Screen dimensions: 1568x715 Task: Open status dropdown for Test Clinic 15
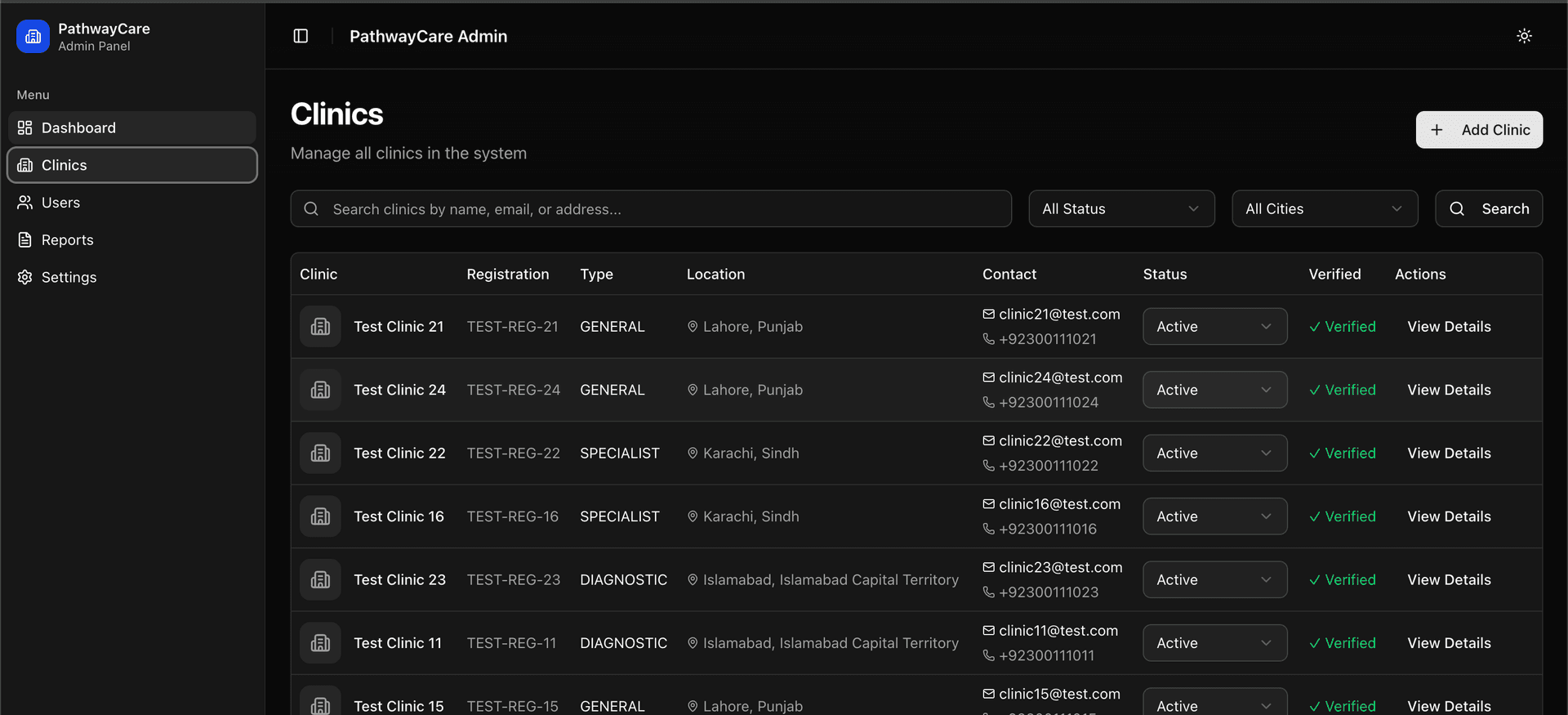point(1215,703)
